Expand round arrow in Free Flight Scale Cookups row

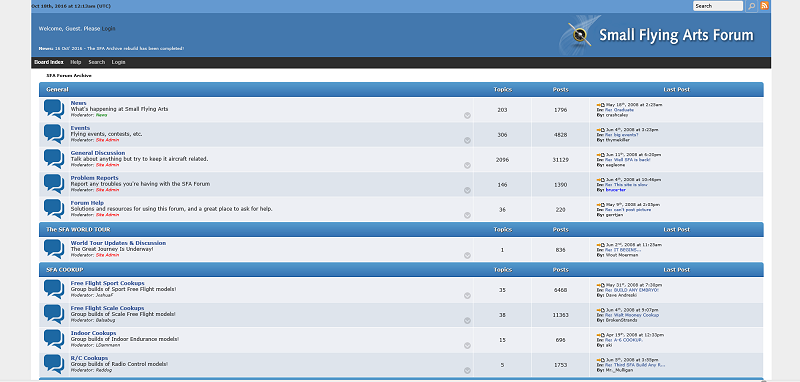(x=467, y=321)
